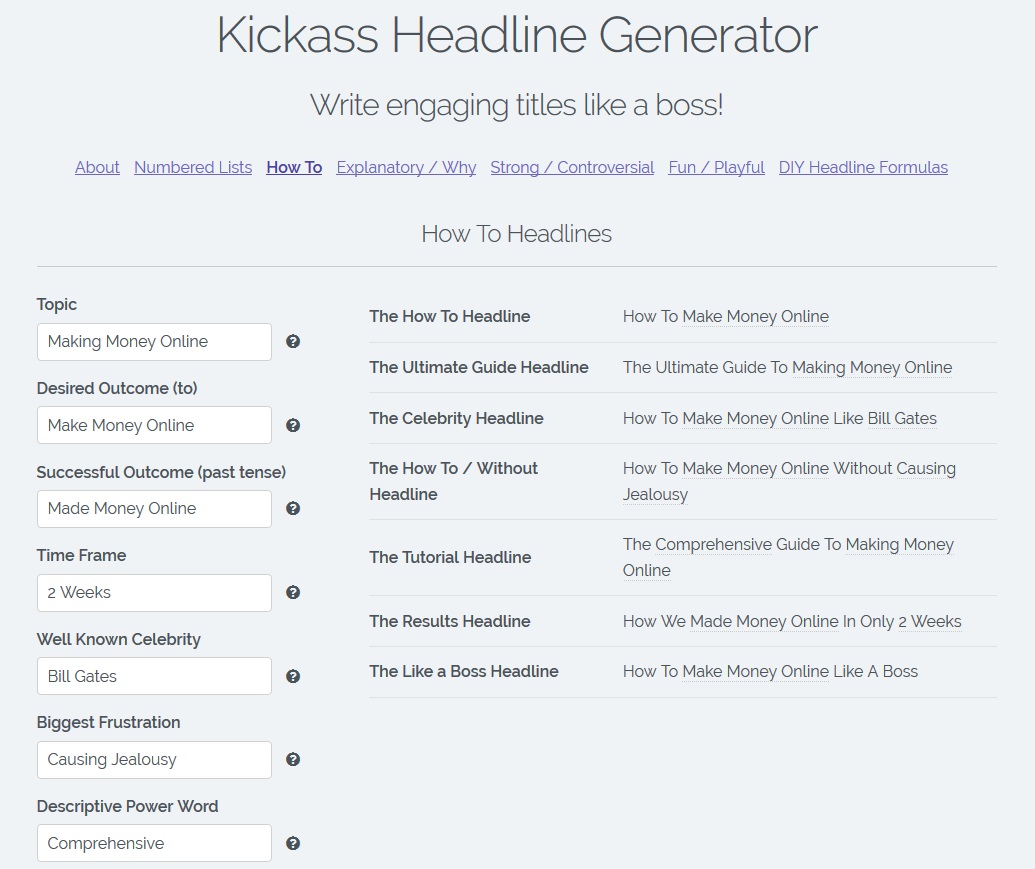The height and width of the screenshot is (869, 1035).
Task: Click the question mark icon beside Desired Outcome
Action: pyautogui.click(x=293, y=425)
